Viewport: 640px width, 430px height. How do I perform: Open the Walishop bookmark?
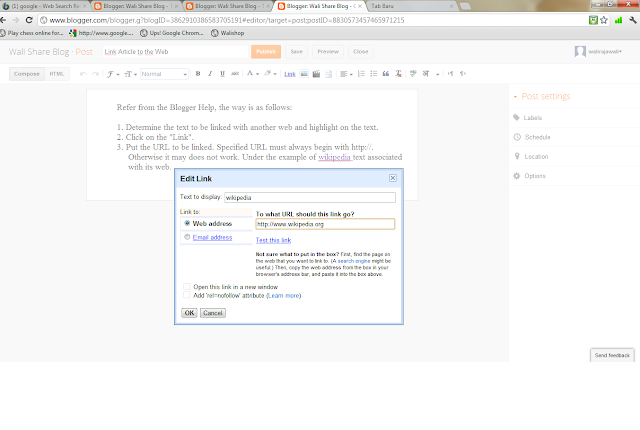pyautogui.click(x=227, y=33)
